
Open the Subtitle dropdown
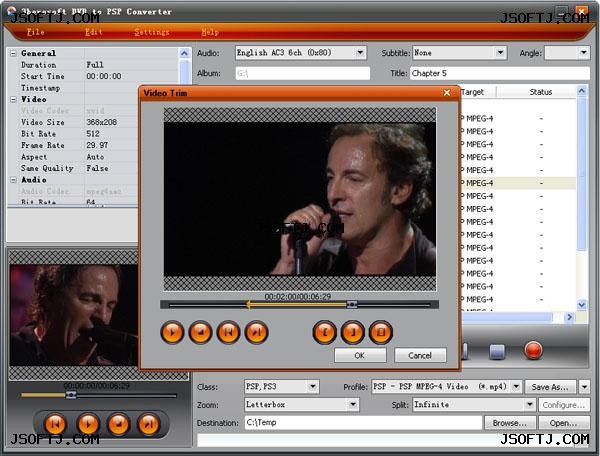coord(500,53)
